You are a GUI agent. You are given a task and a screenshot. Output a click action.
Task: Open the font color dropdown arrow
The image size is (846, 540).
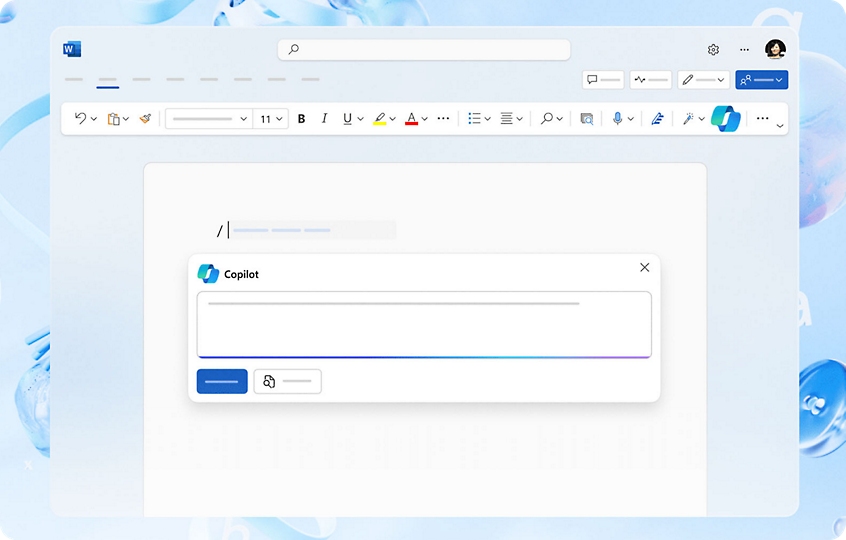pyautogui.click(x=424, y=118)
